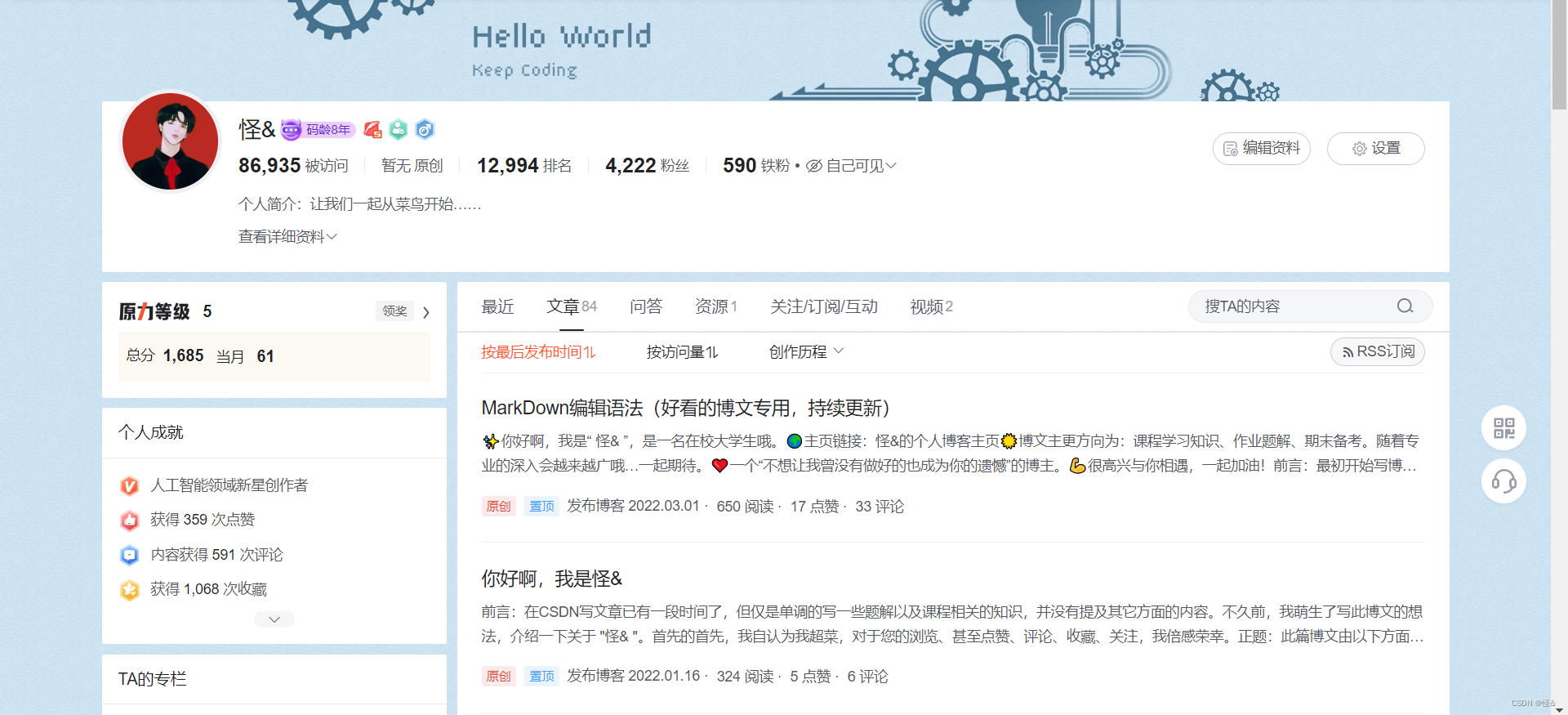1568x715 pixels.
Task: Click the 内容获得 591 次评论 comment icon
Action: coord(129,556)
